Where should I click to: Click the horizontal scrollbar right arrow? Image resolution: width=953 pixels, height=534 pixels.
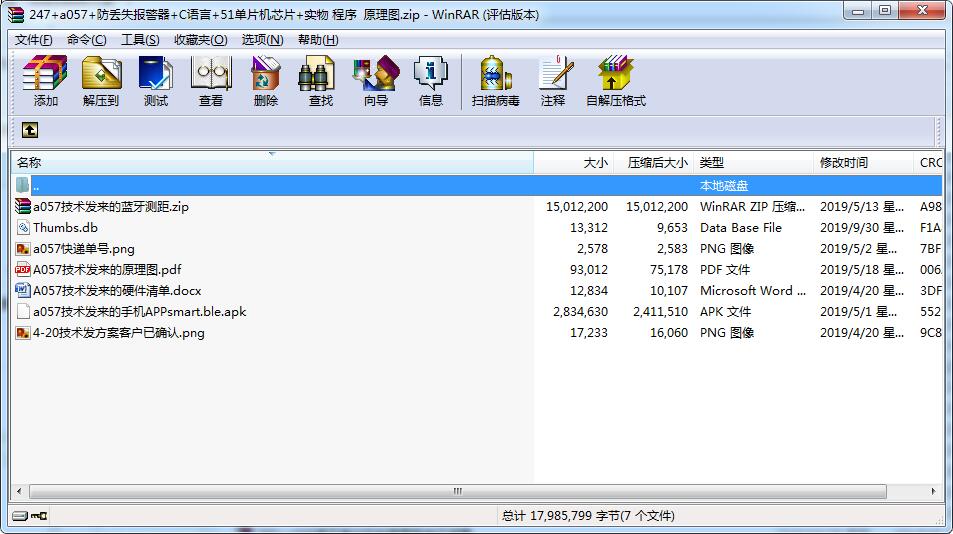[x=934, y=491]
